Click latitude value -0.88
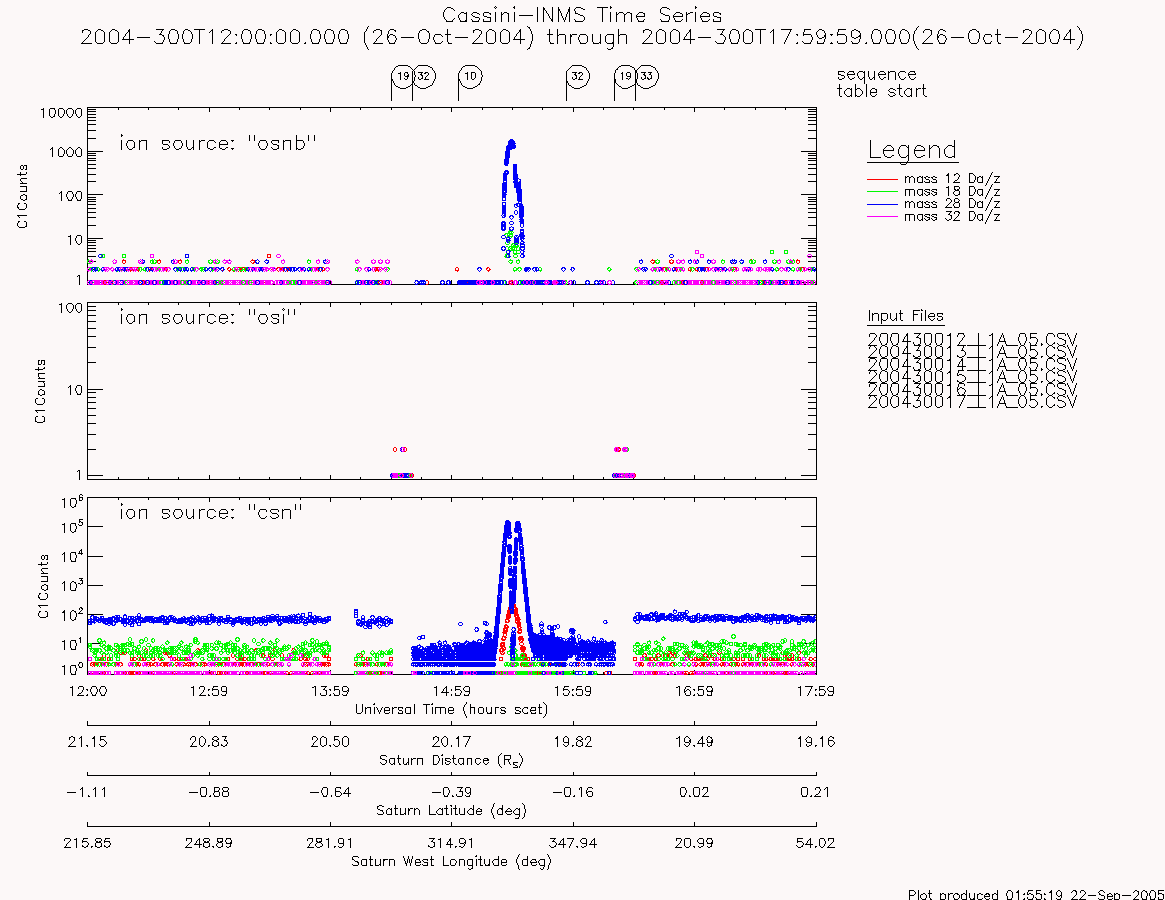This screenshot has height=900, width=1165. point(209,792)
